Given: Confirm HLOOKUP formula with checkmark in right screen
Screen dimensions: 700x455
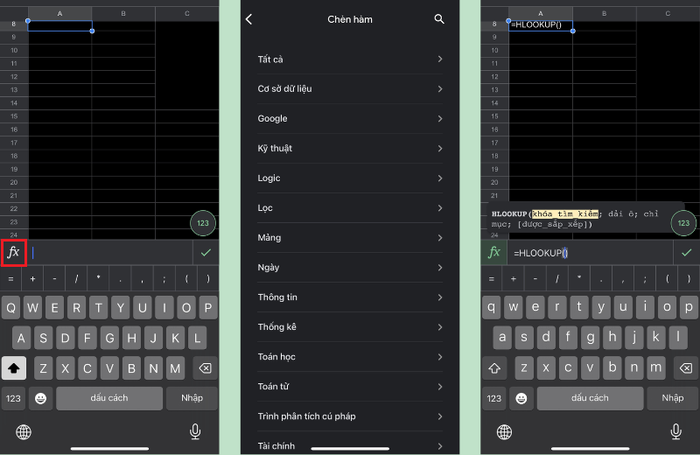Looking at the screenshot, I should (687, 253).
